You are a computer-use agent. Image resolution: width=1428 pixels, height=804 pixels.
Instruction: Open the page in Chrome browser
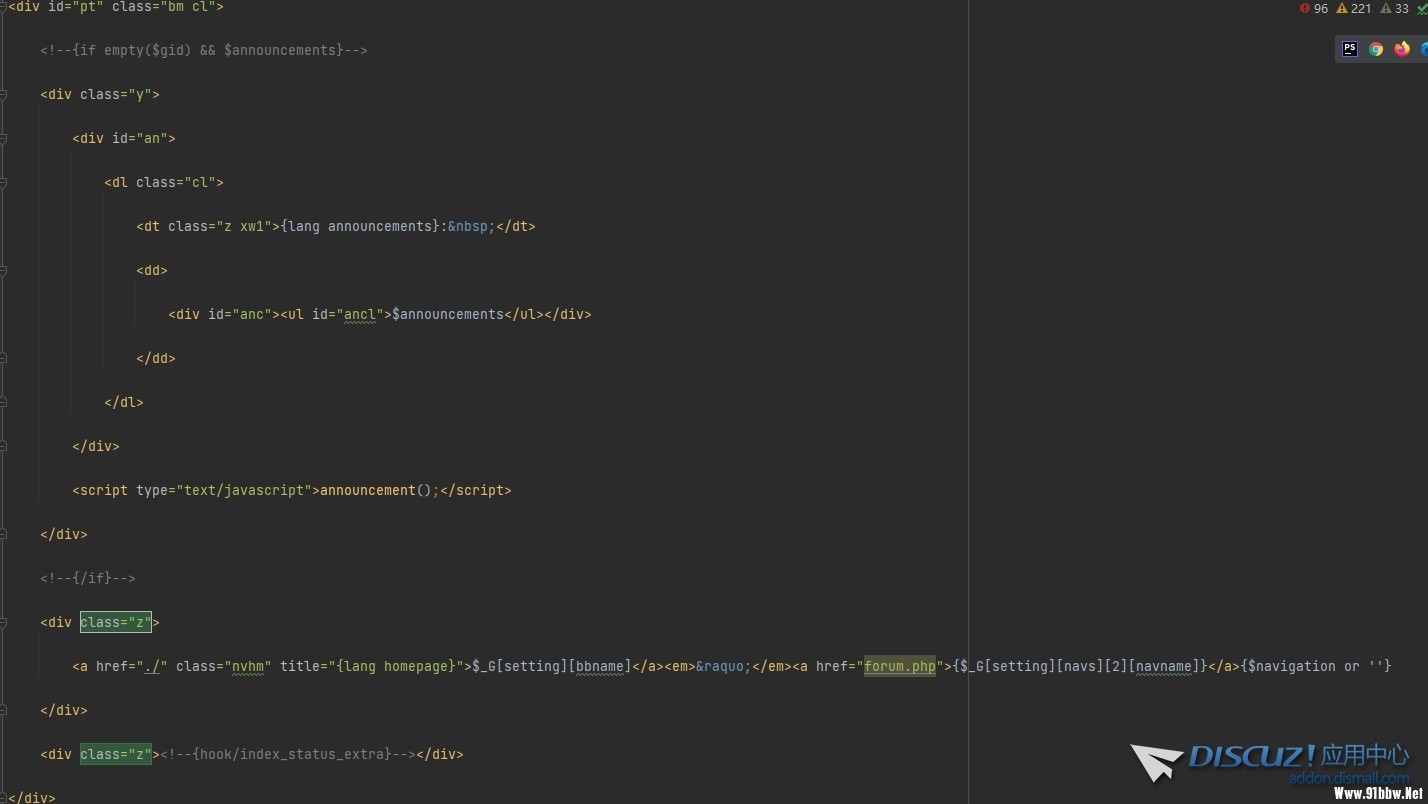(1376, 49)
